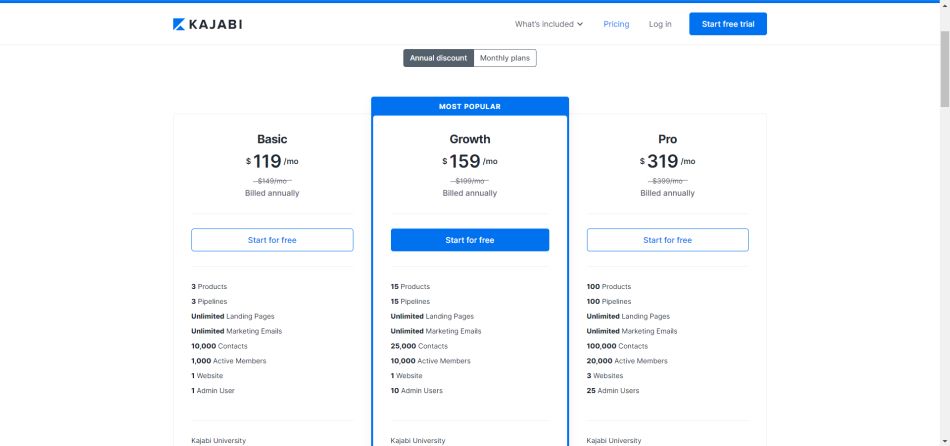Click the 10,000 Contacts line
This screenshot has height=446, width=950.
(x=219, y=346)
